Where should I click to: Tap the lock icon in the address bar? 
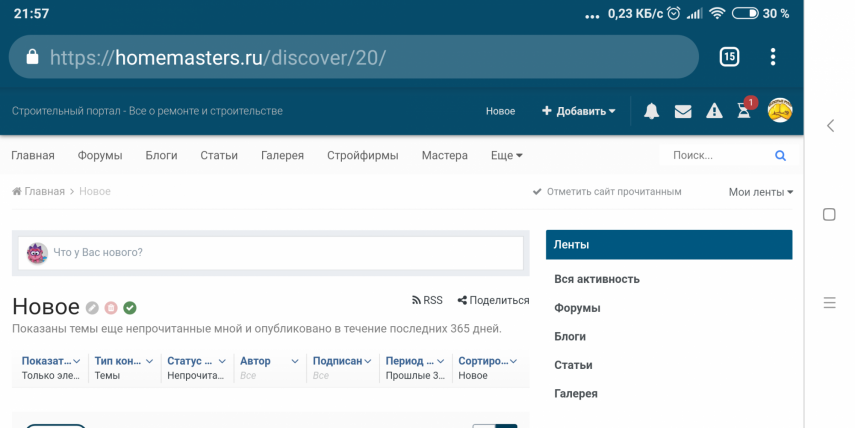(x=33, y=57)
